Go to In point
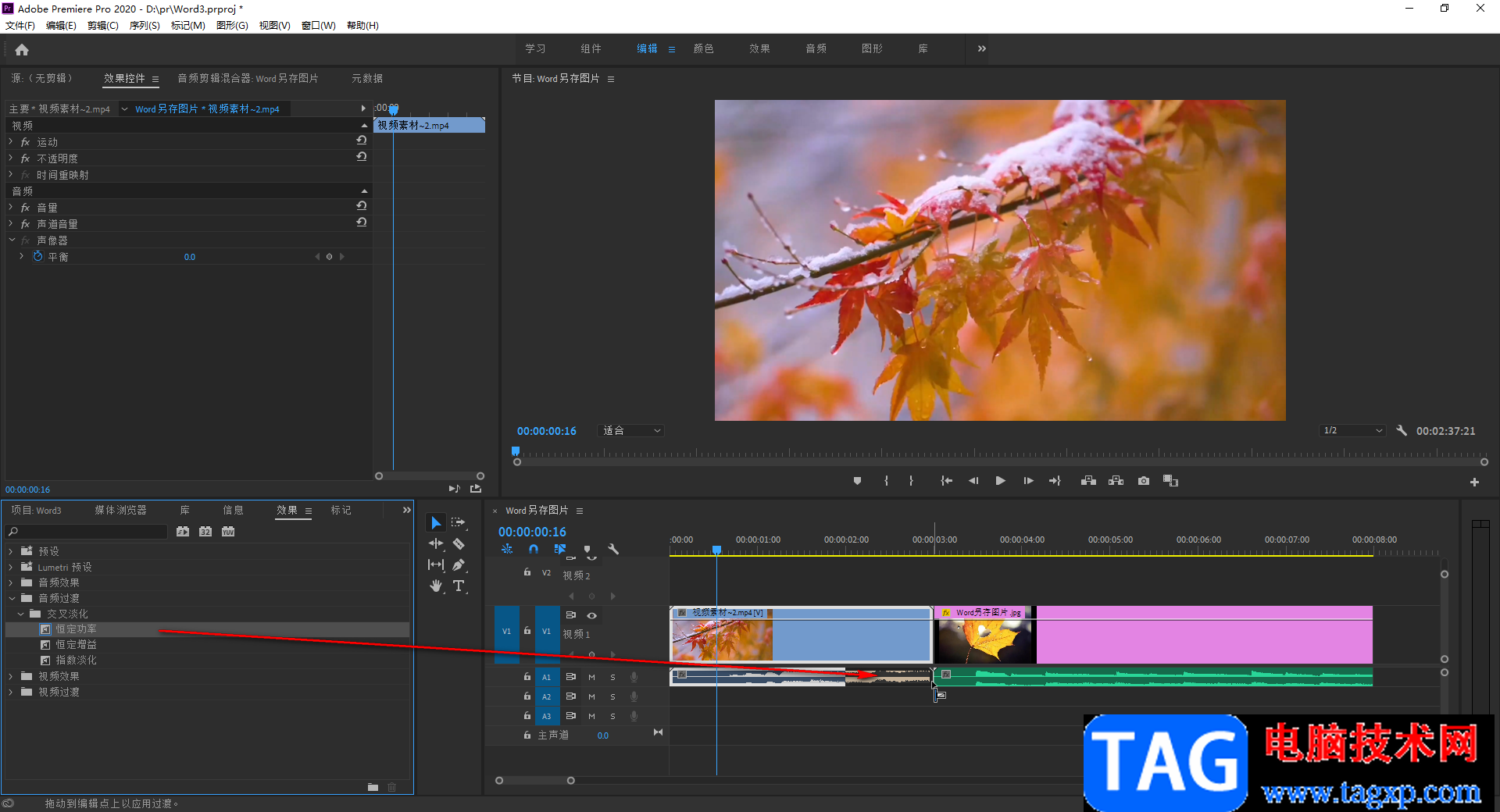Viewport: 1500px width, 812px height. (x=946, y=481)
